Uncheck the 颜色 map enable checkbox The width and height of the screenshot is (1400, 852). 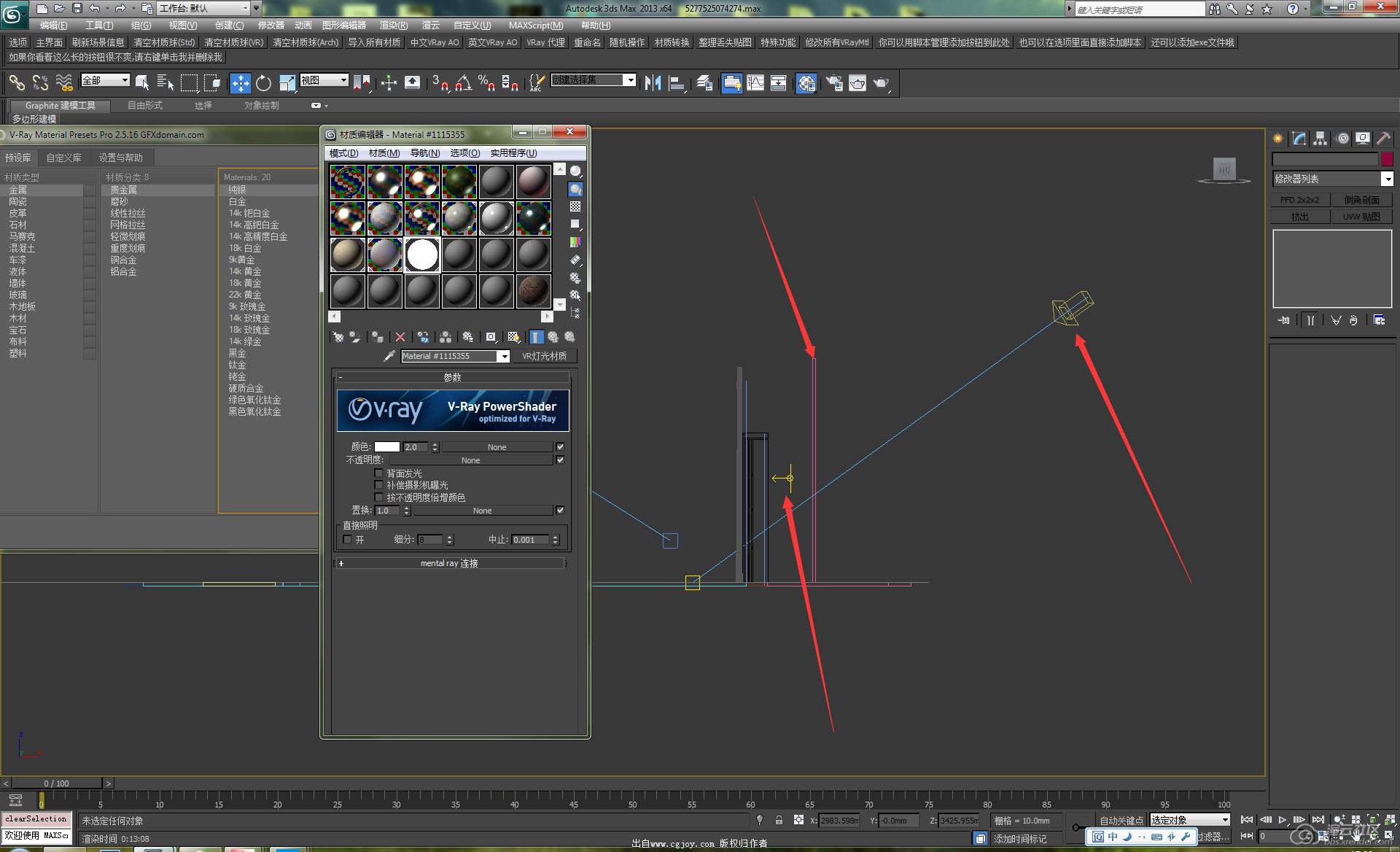pos(560,446)
